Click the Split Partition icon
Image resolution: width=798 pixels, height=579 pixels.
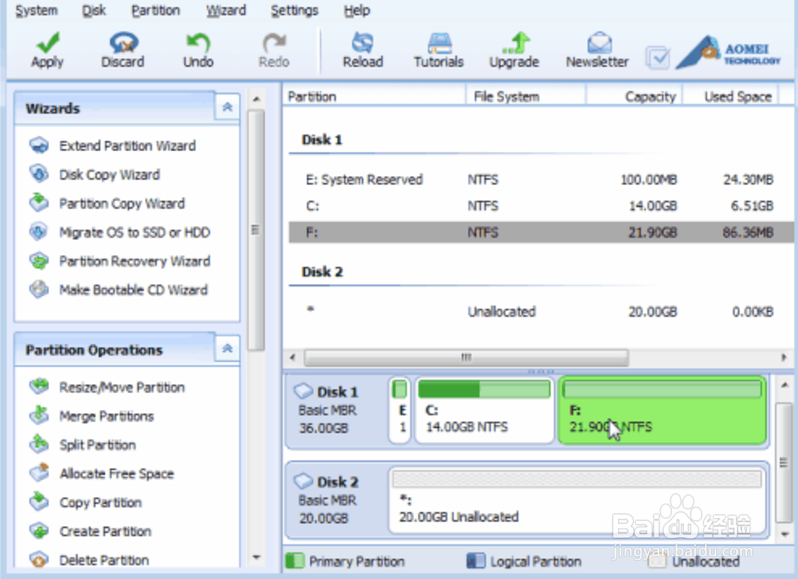click(x=39, y=444)
